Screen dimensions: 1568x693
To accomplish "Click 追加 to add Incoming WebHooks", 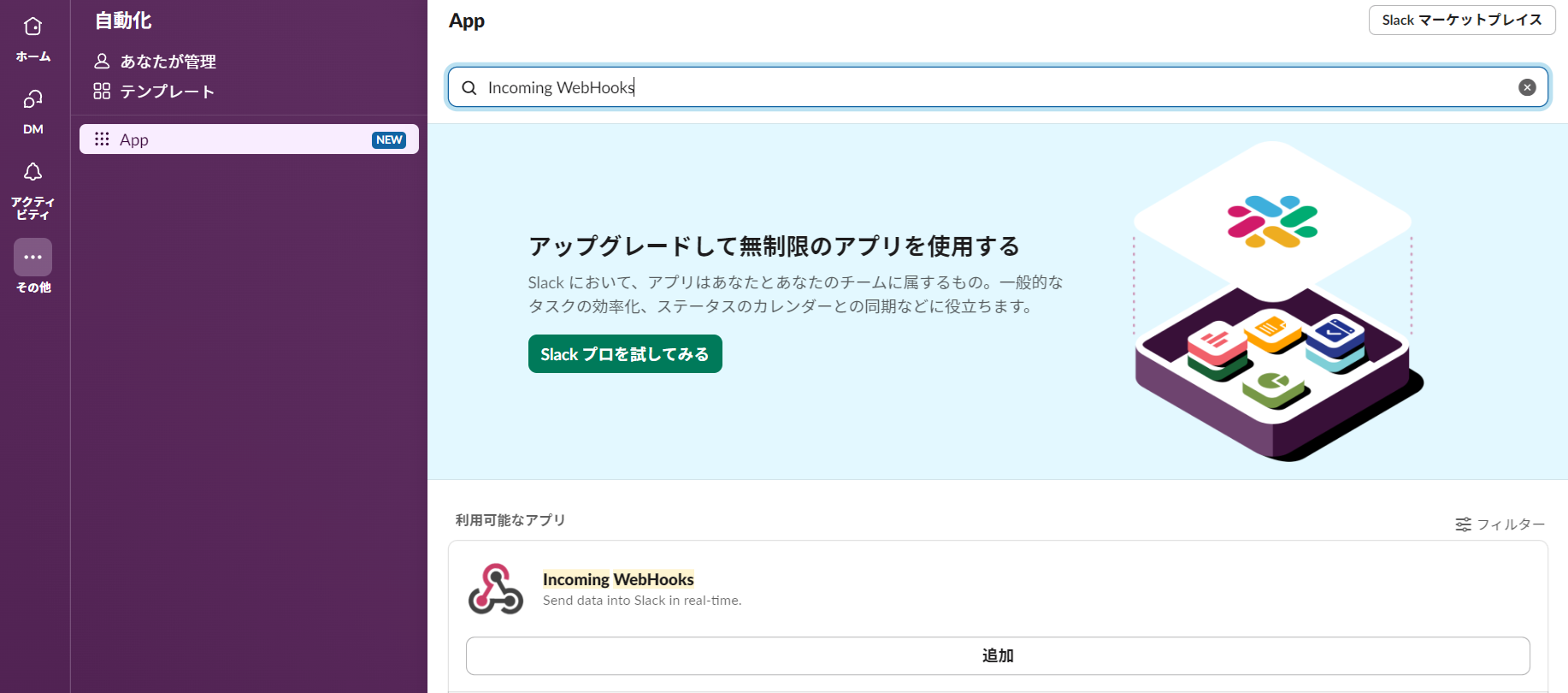I will coord(998,655).
